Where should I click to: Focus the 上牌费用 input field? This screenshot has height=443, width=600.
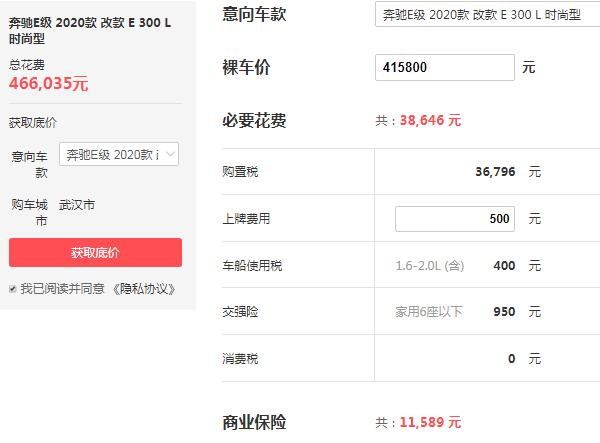click(x=455, y=218)
